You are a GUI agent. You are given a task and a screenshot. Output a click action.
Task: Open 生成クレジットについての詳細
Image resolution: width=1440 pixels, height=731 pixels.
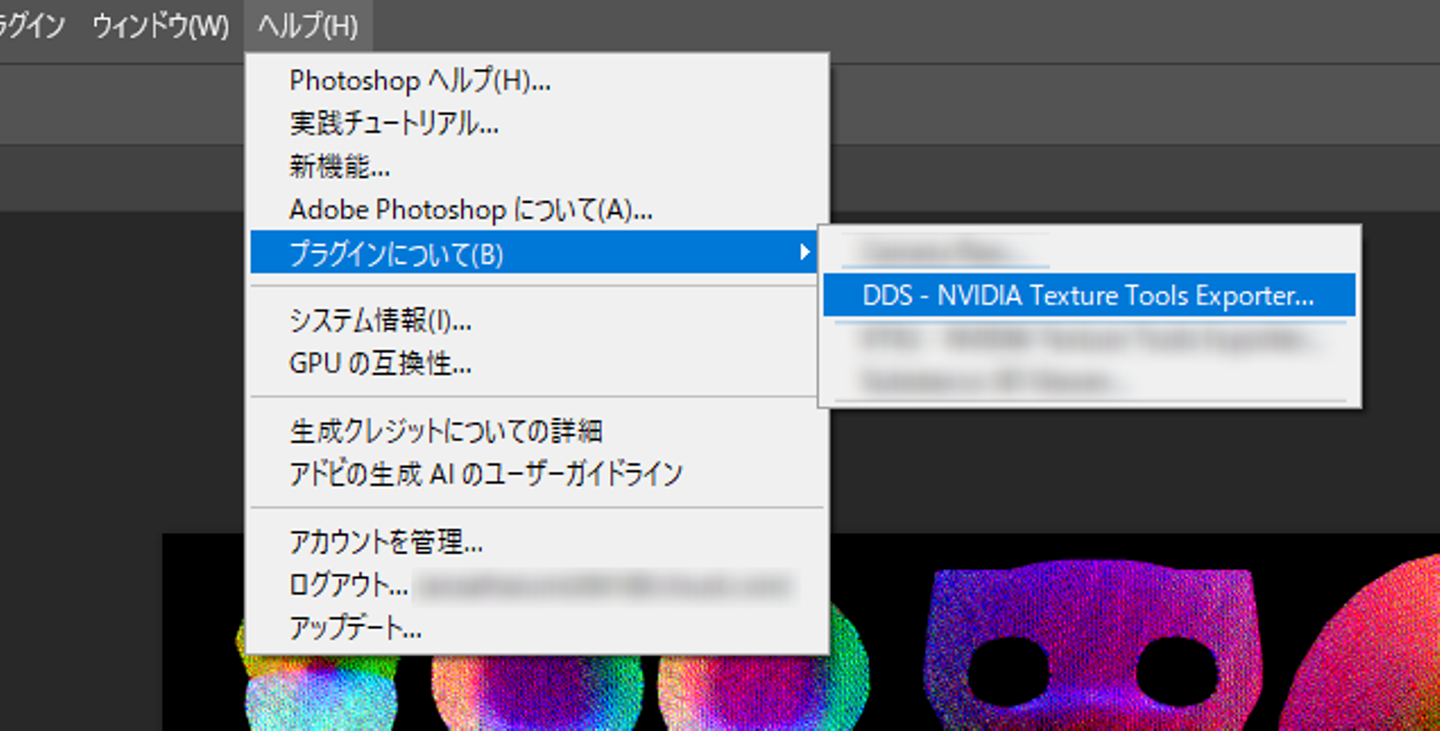pos(539,431)
